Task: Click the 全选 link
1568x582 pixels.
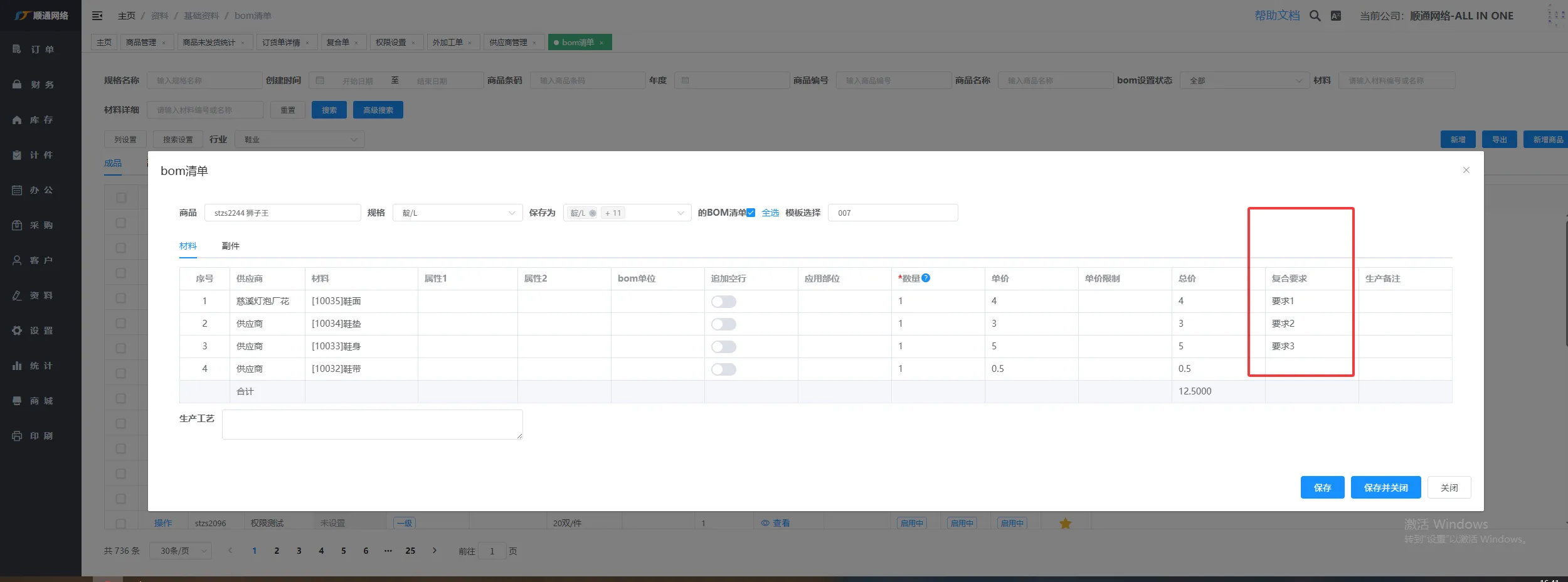Action: (x=770, y=213)
